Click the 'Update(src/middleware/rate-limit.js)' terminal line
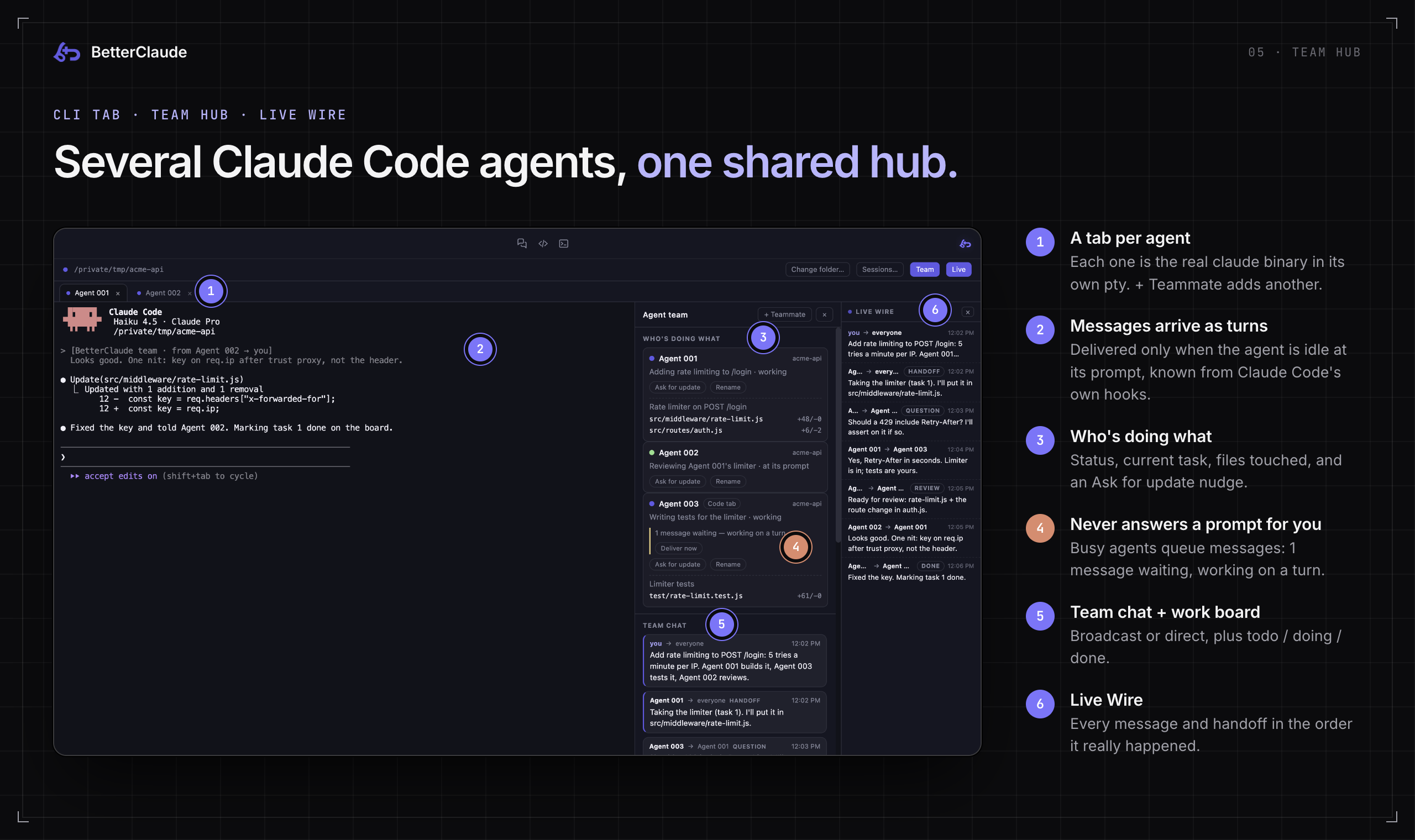This screenshot has height=840, width=1415. point(156,379)
